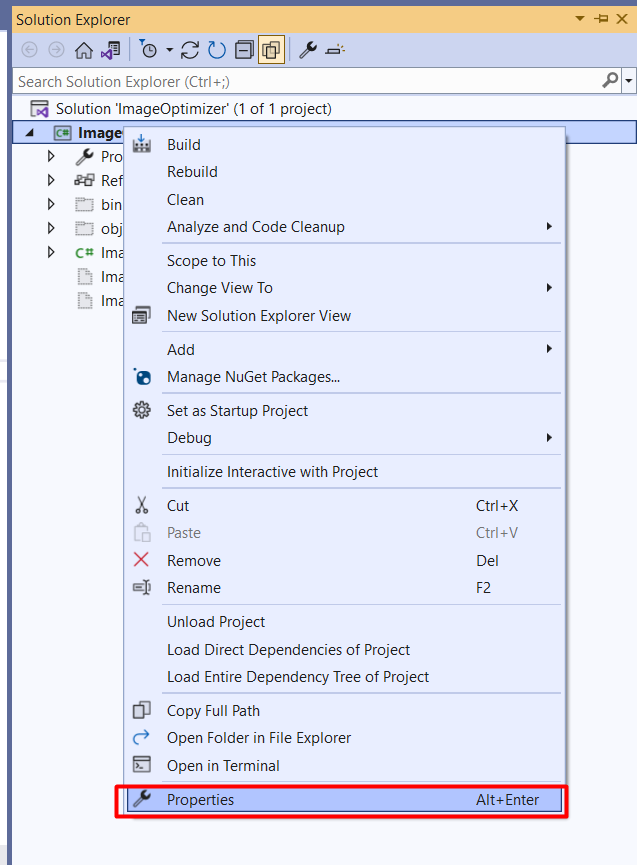Choose Set as Startup Project
This screenshot has width=637, height=865.
point(345,410)
